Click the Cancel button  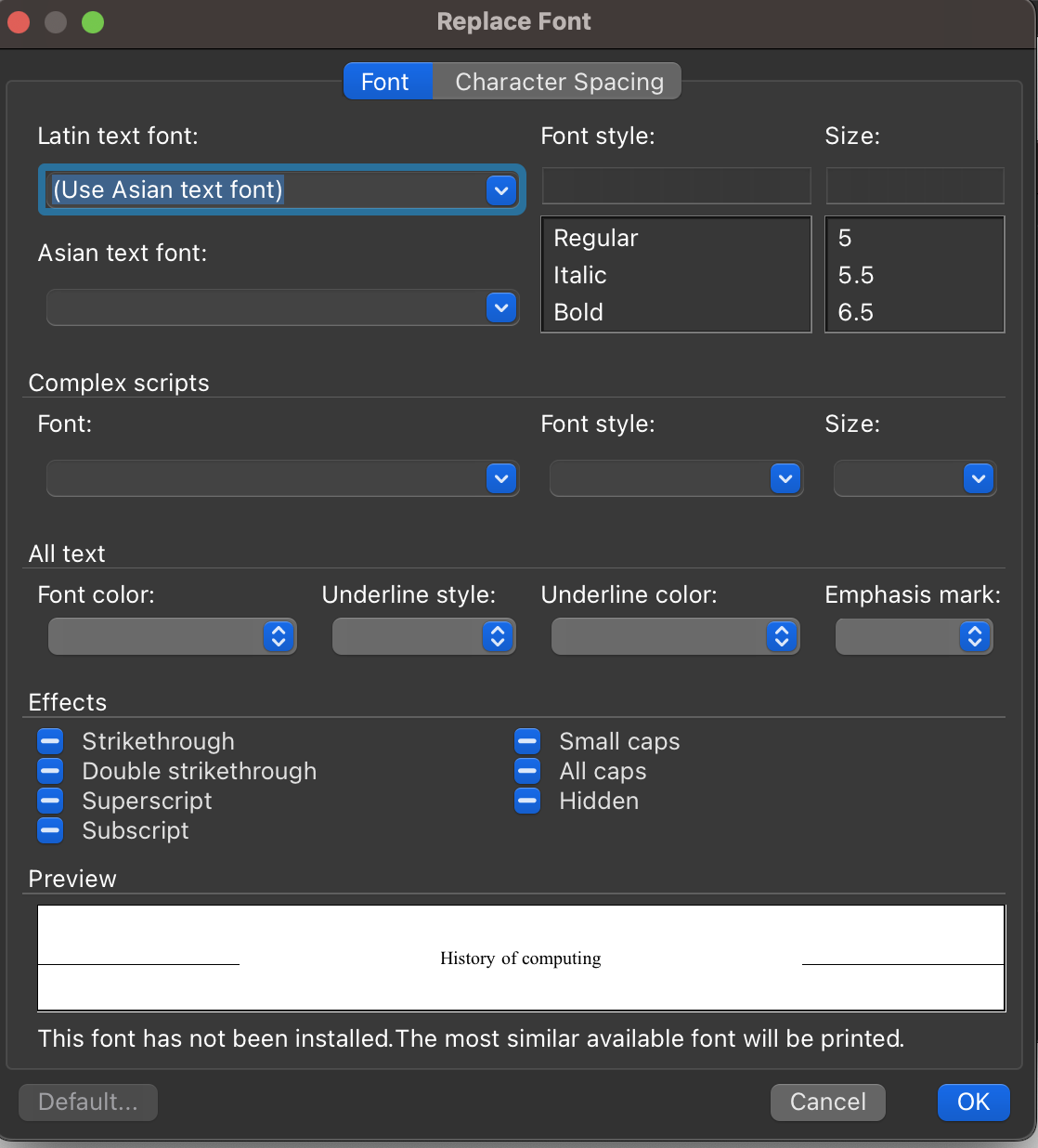click(x=827, y=1102)
